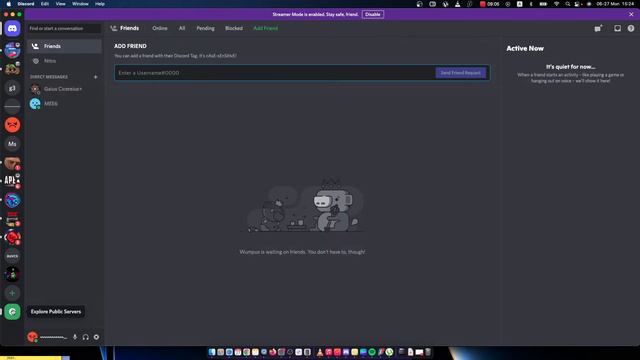Open the Ms server icon

pyautogui.click(x=12, y=144)
